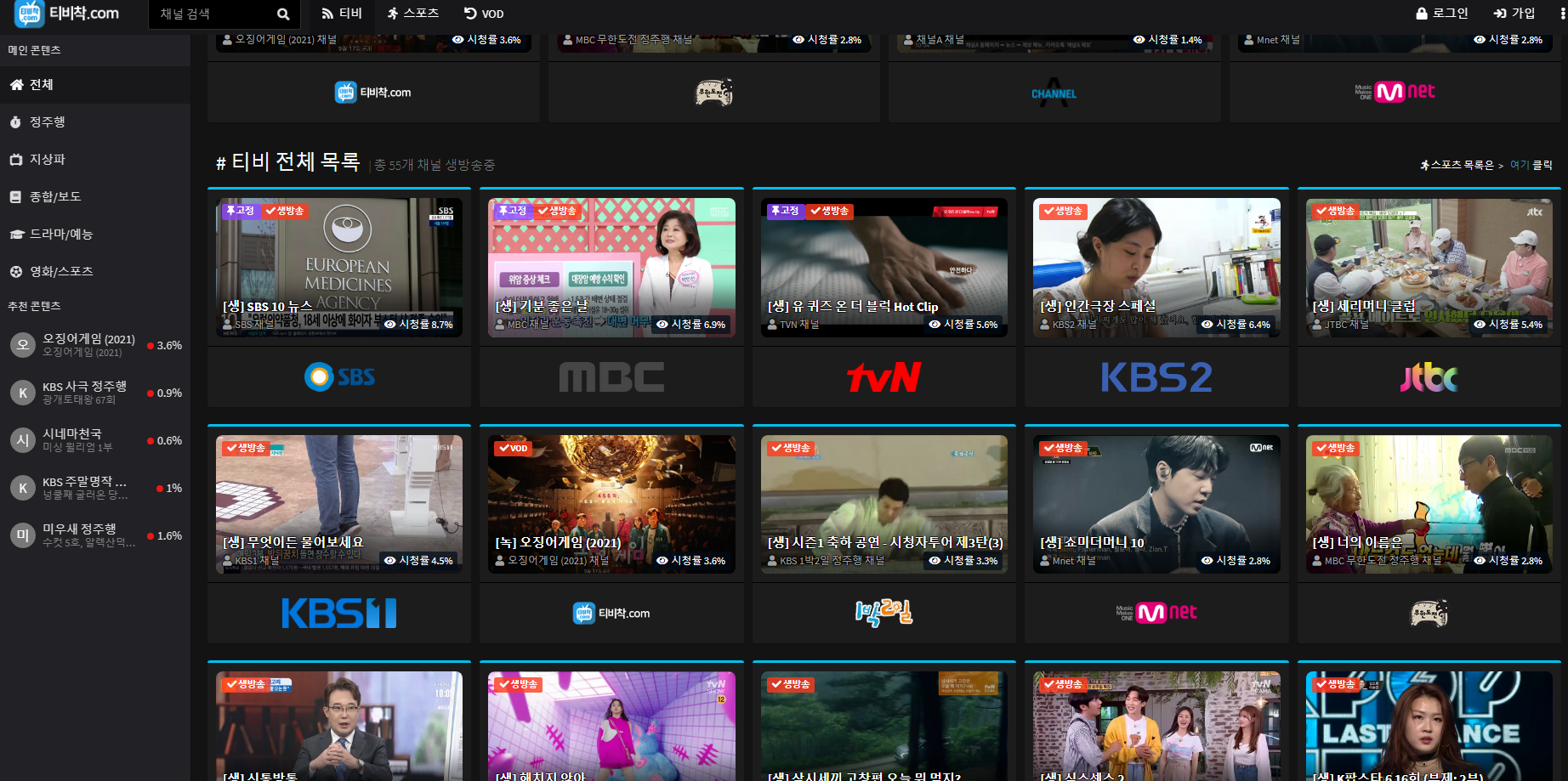
Task: Select 전체 in sidebar
Action: (95, 85)
